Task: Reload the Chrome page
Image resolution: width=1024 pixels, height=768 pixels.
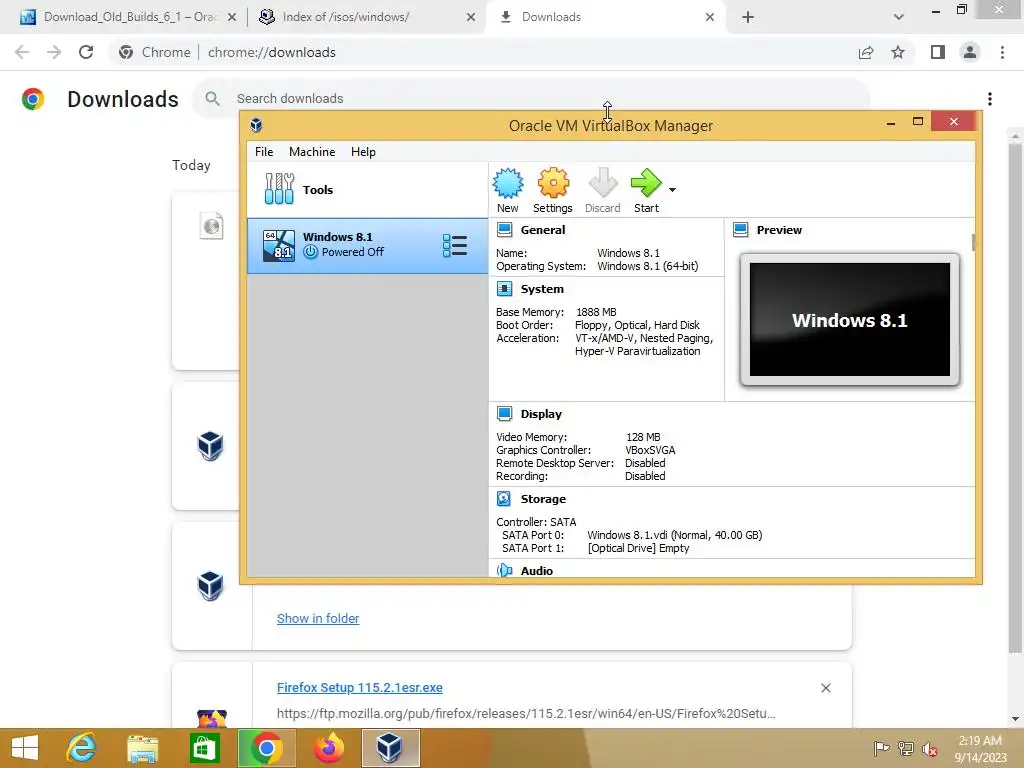Action: [86, 52]
